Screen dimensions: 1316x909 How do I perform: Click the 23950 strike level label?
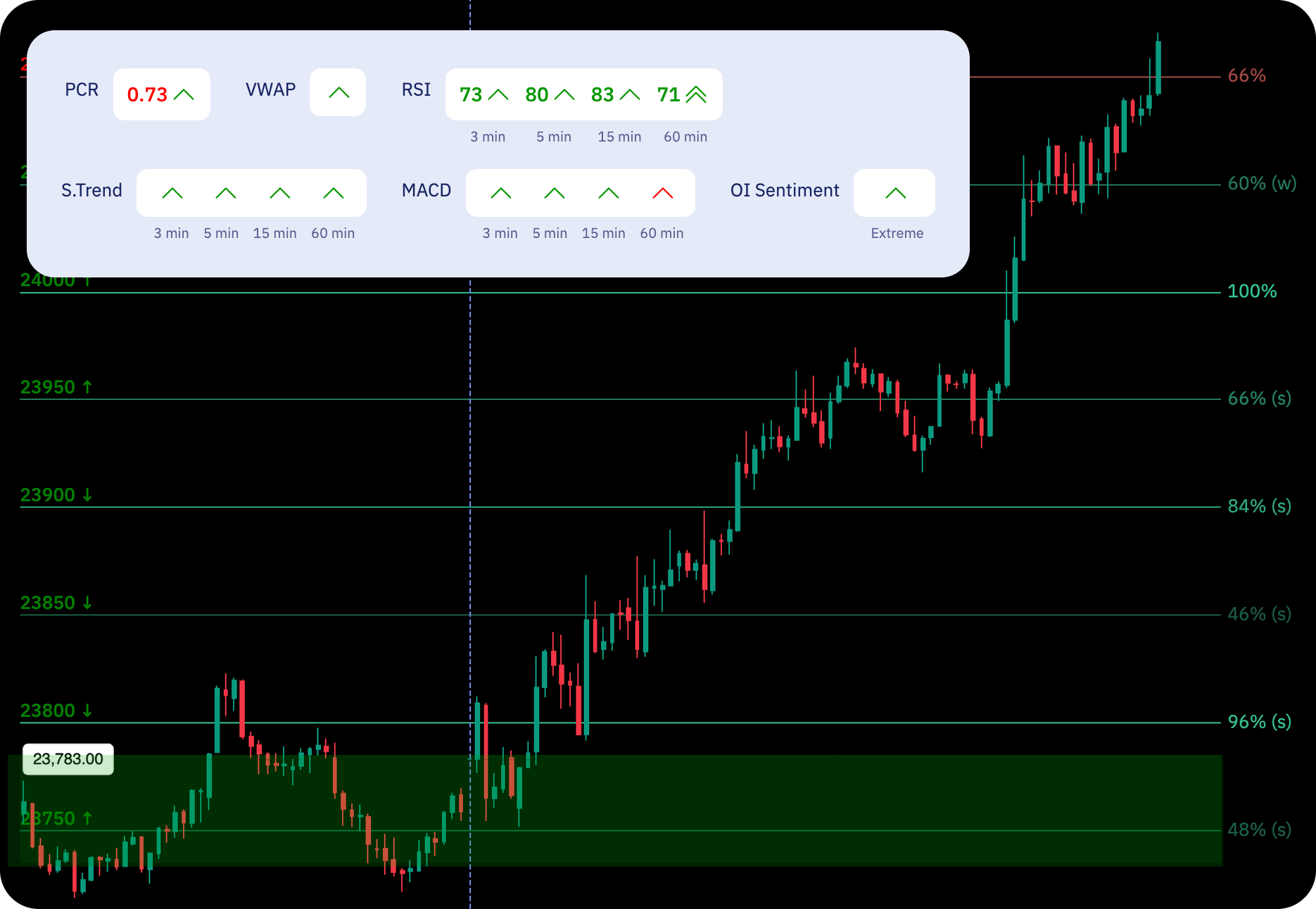coord(56,387)
